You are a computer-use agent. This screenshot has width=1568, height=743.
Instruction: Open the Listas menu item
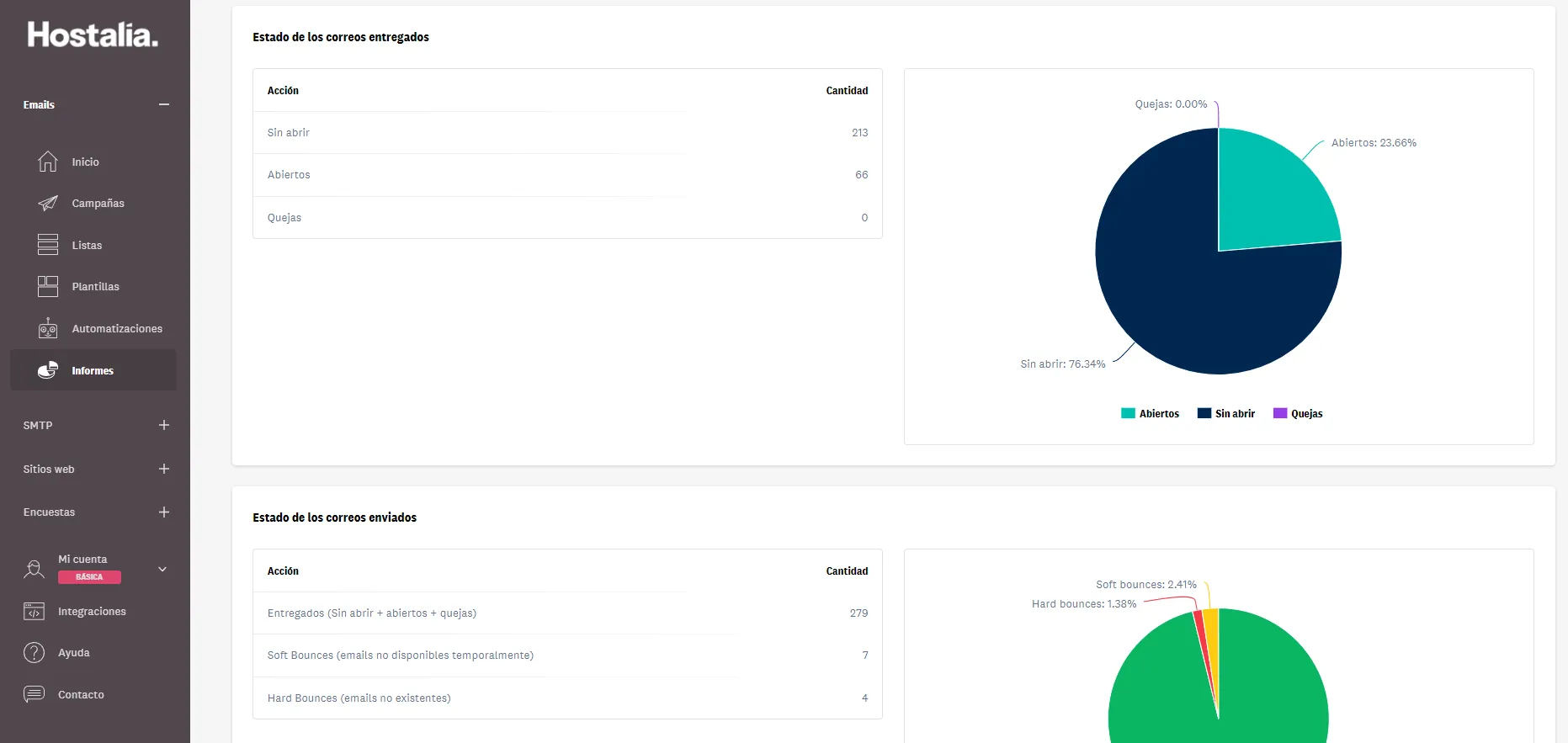tap(87, 246)
